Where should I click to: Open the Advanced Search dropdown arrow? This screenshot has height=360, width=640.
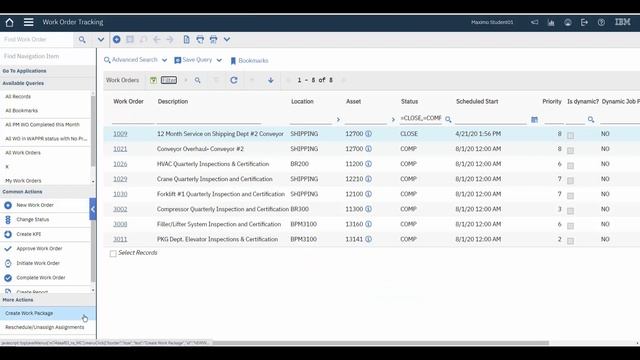164,60
